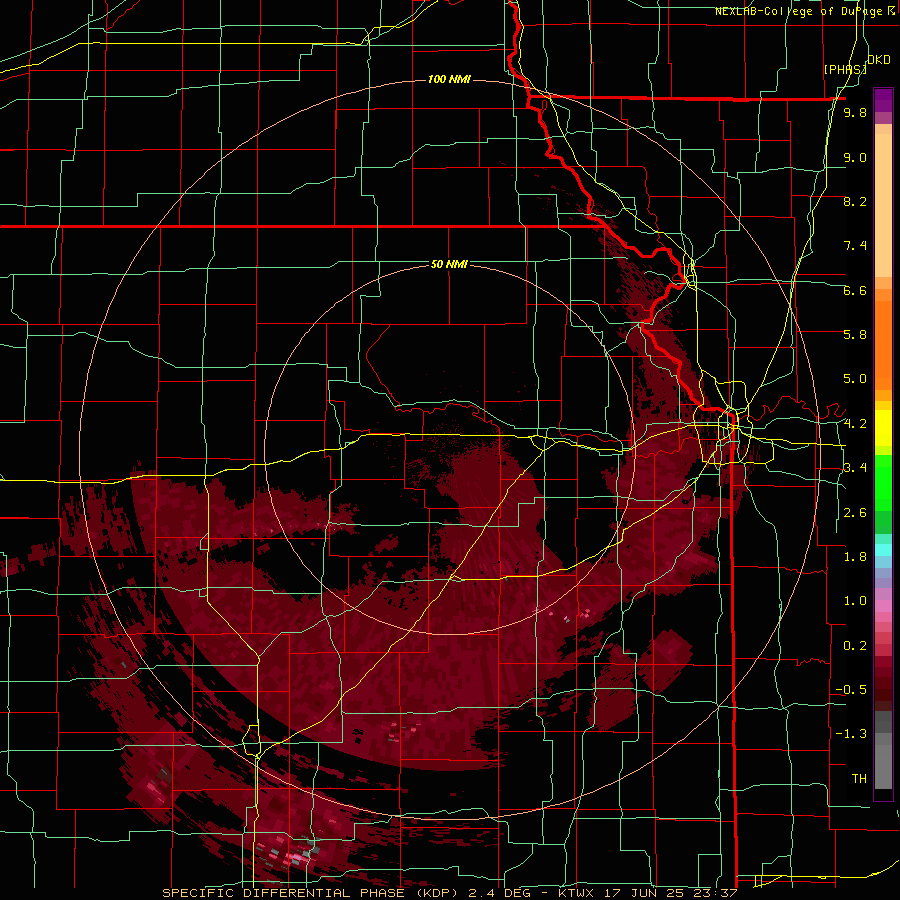The width and height of the screenshot is (900, 900).
Task: Click the 1.0 value on the scale
Action: tap(855, 601)
